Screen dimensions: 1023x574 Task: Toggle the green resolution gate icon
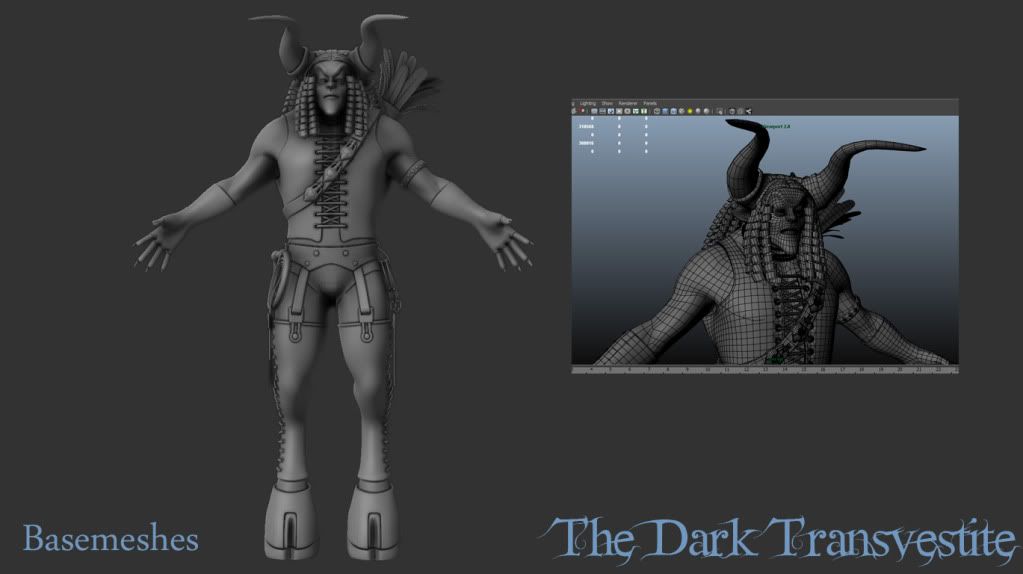point(635,111)
